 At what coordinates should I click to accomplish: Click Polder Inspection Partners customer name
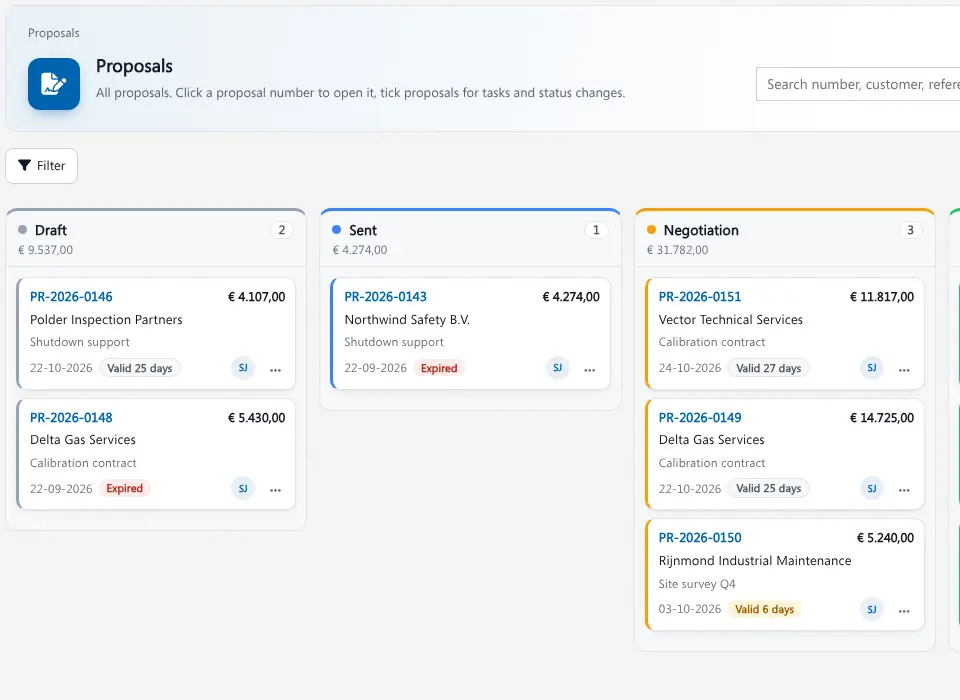pyautogui.click(x=106, y=320)
